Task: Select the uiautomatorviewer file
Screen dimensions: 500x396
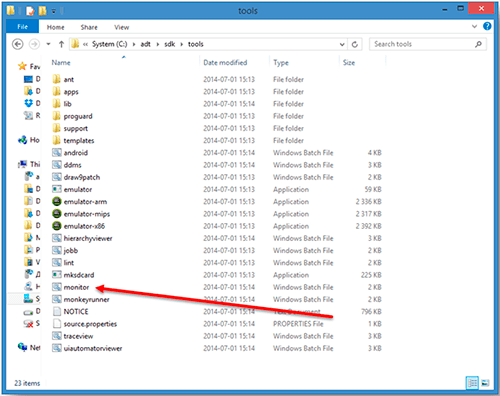Action: tap(93, 348)
